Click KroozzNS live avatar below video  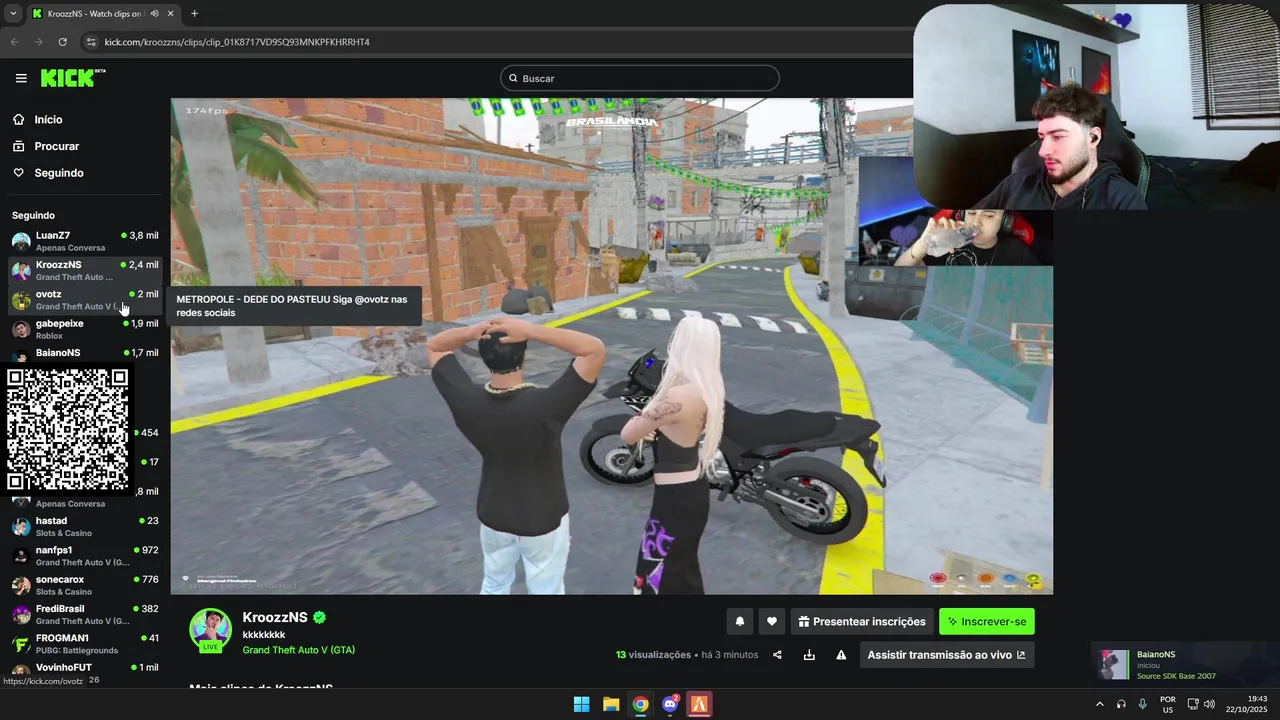(211, 630)
